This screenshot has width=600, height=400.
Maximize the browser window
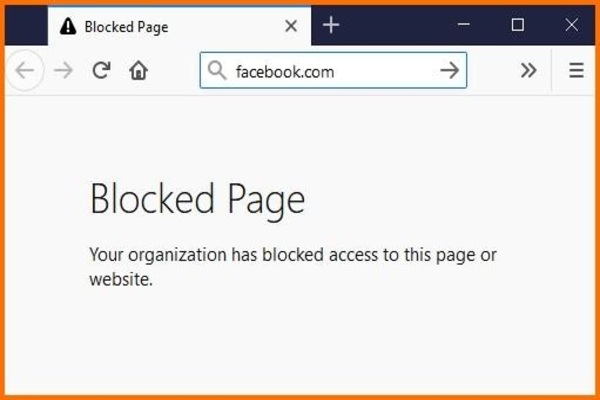(518, 25)
